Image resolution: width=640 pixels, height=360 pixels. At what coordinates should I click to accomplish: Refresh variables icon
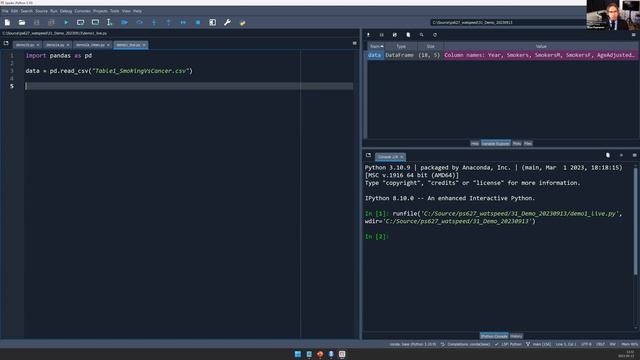(x=435, y=35)
